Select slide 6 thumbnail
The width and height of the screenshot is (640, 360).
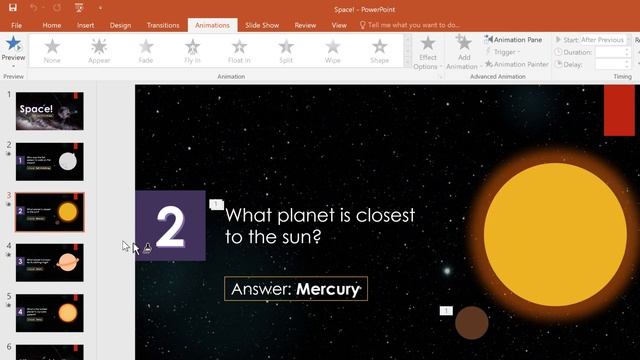click(50, 352)
